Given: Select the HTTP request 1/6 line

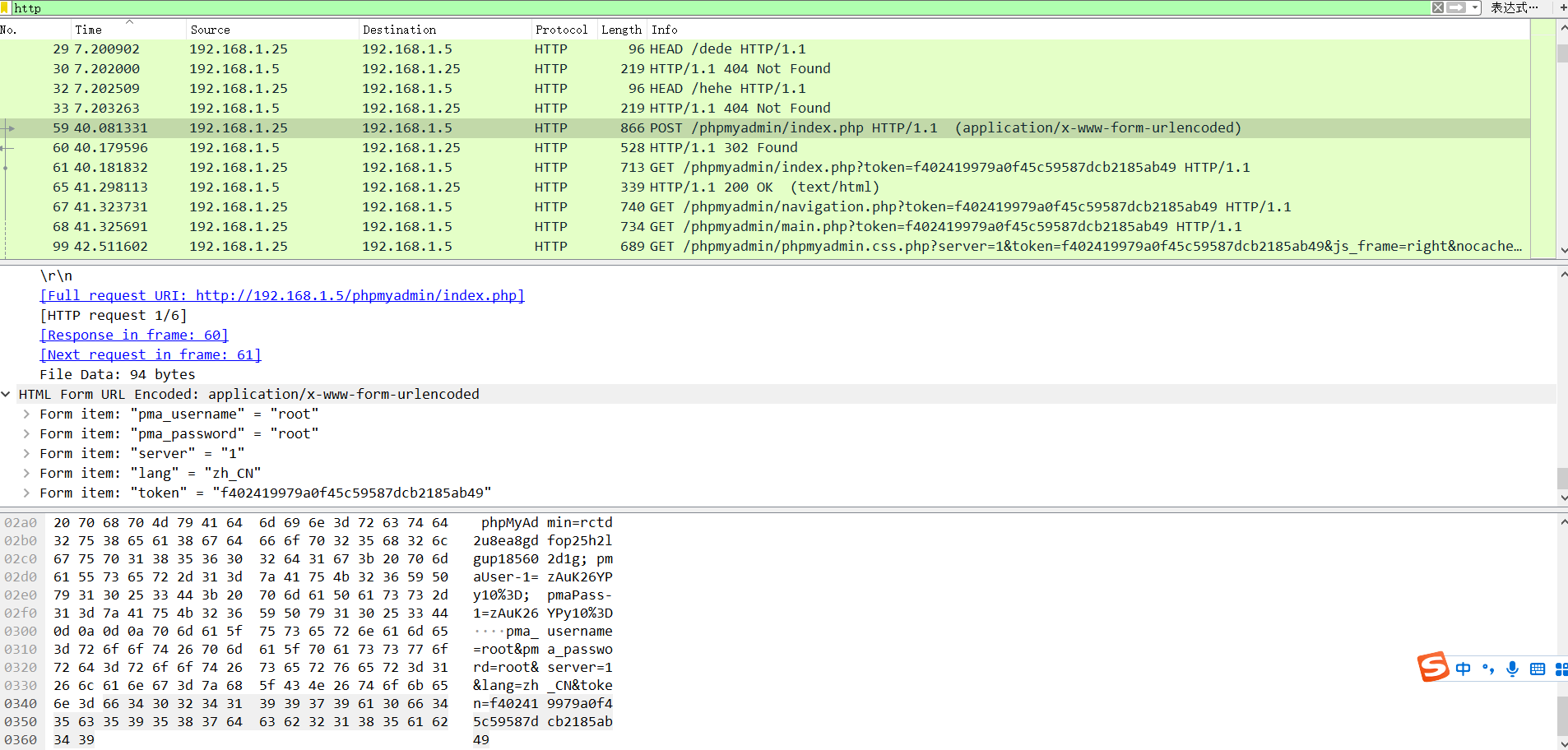Looking at the screenshot, I should (114, 316).
